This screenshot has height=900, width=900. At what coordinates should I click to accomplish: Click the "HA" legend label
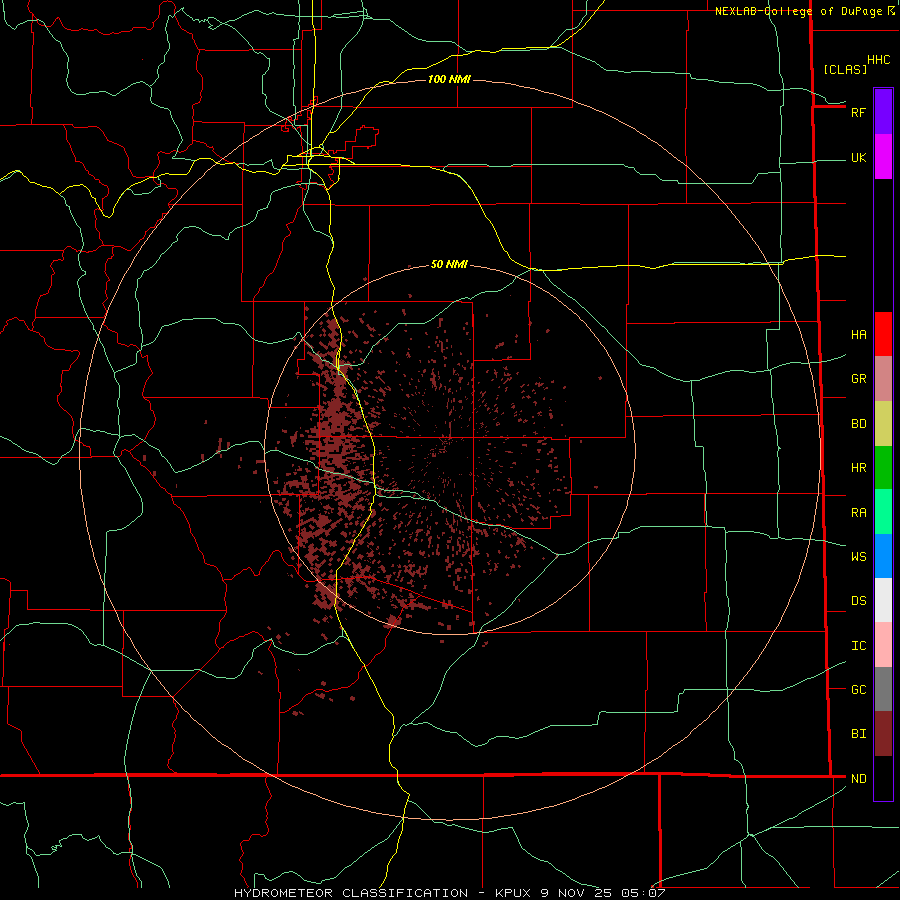tap(858, 334)
